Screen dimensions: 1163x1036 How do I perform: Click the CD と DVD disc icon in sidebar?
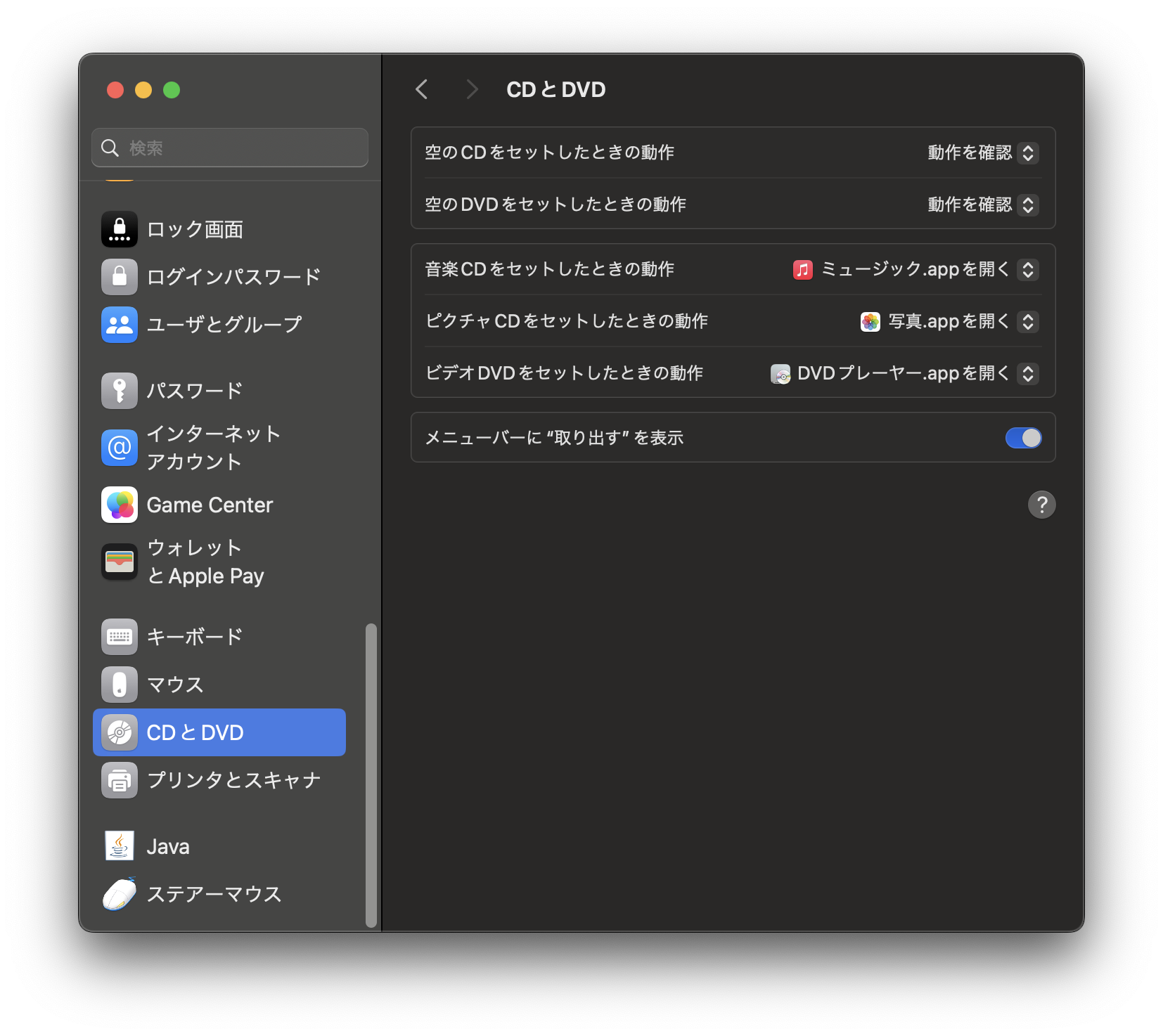point(120,732)
